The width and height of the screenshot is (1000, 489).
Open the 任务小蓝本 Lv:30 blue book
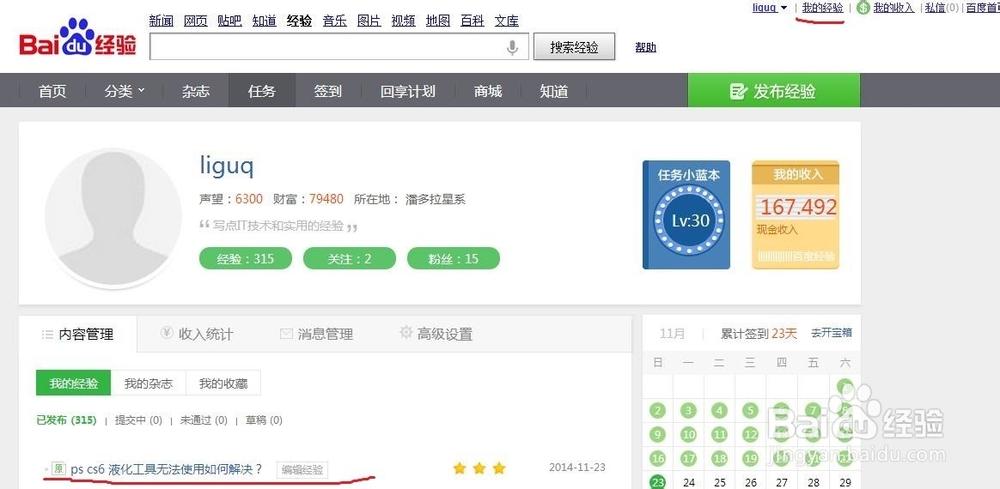[x=686, y=214]
